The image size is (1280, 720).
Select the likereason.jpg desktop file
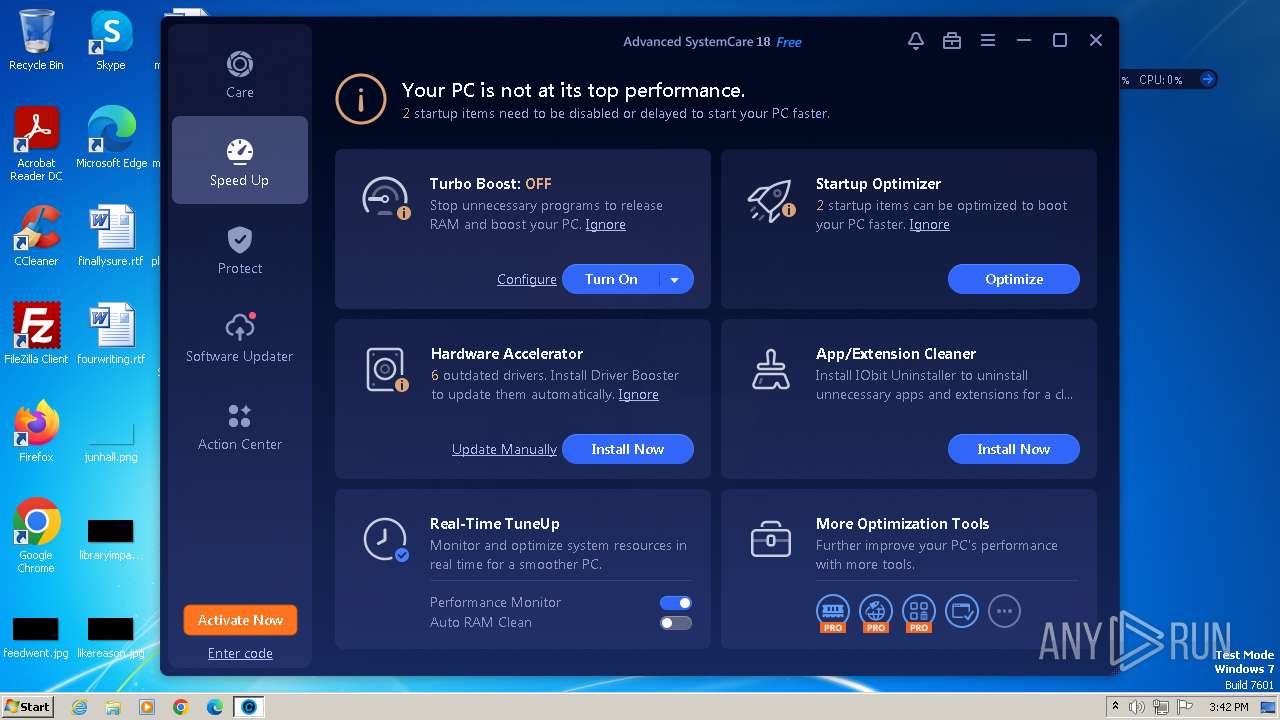pos(111,637)
